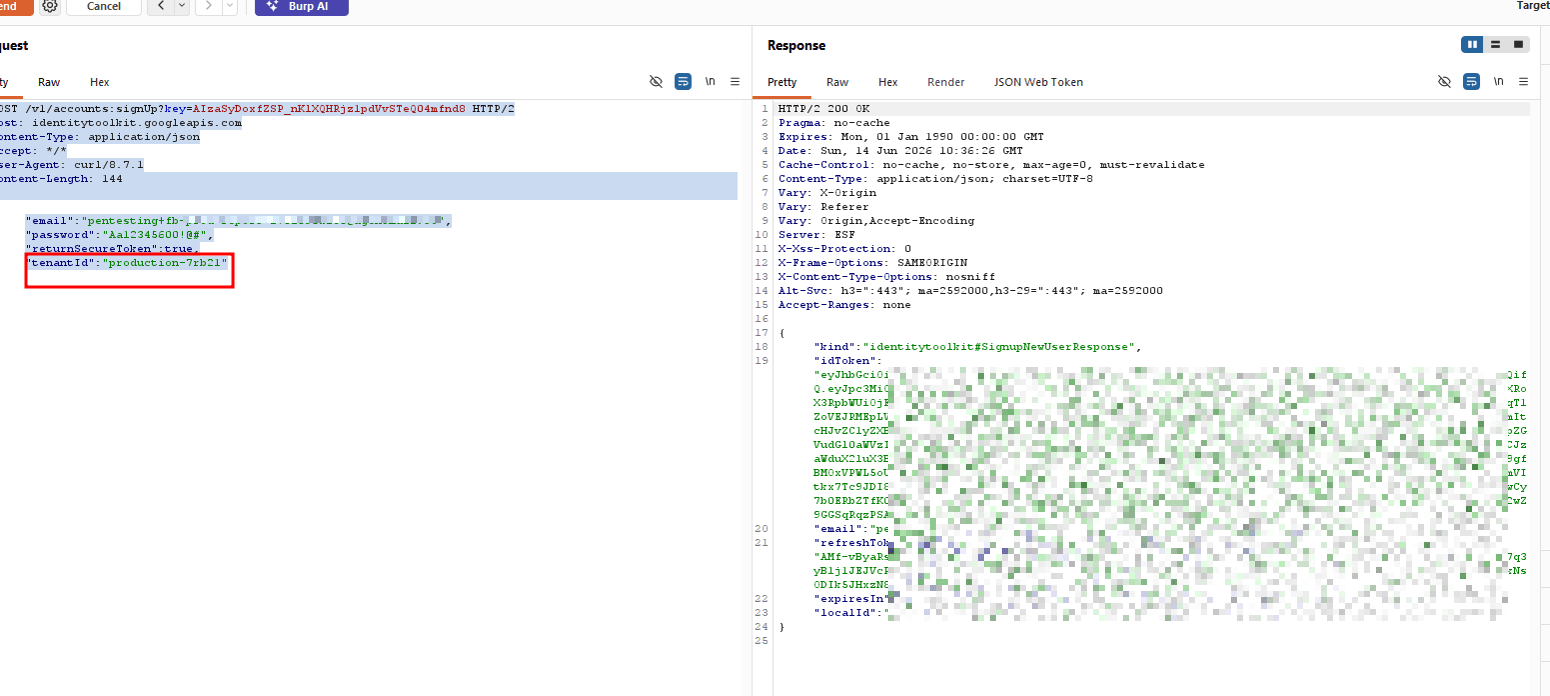Click the orange Send button
Image resolution: width=1550 pixels, height=696 pixels.
point(14,6)
